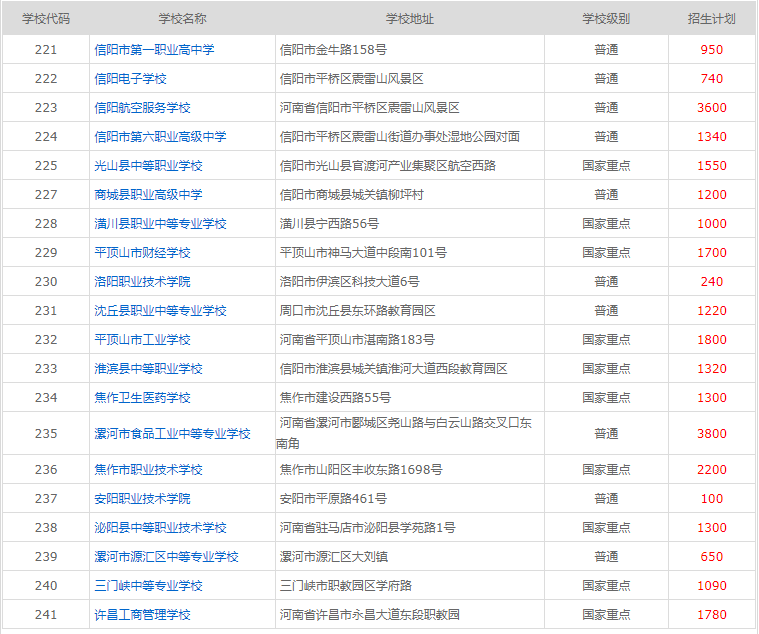Open the 商城县职业高级中学 link
Viewport: 759px width, 634px height.
tap(148, 194)
